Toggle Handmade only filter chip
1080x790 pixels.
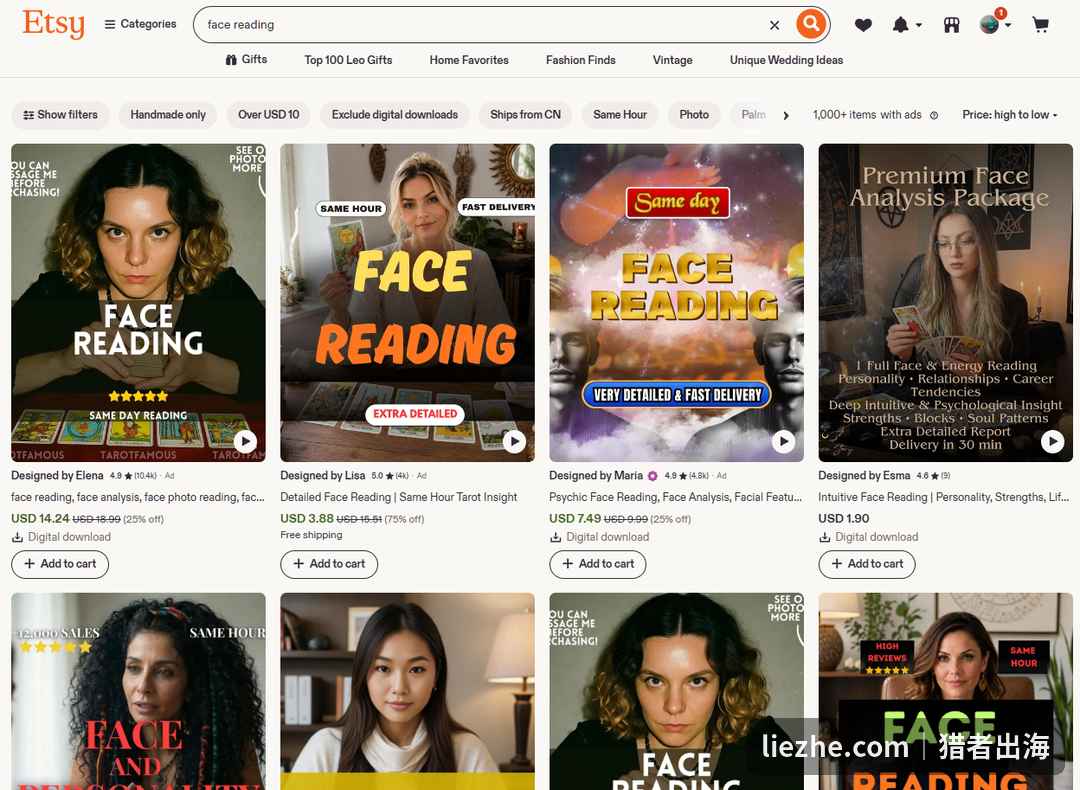tap(168, 114)
